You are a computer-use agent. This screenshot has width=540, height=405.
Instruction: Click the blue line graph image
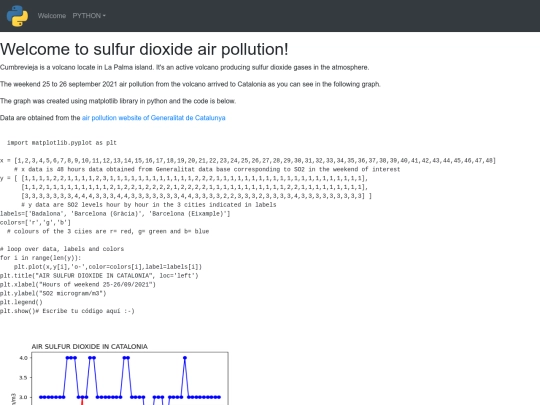tap(121, 373)
